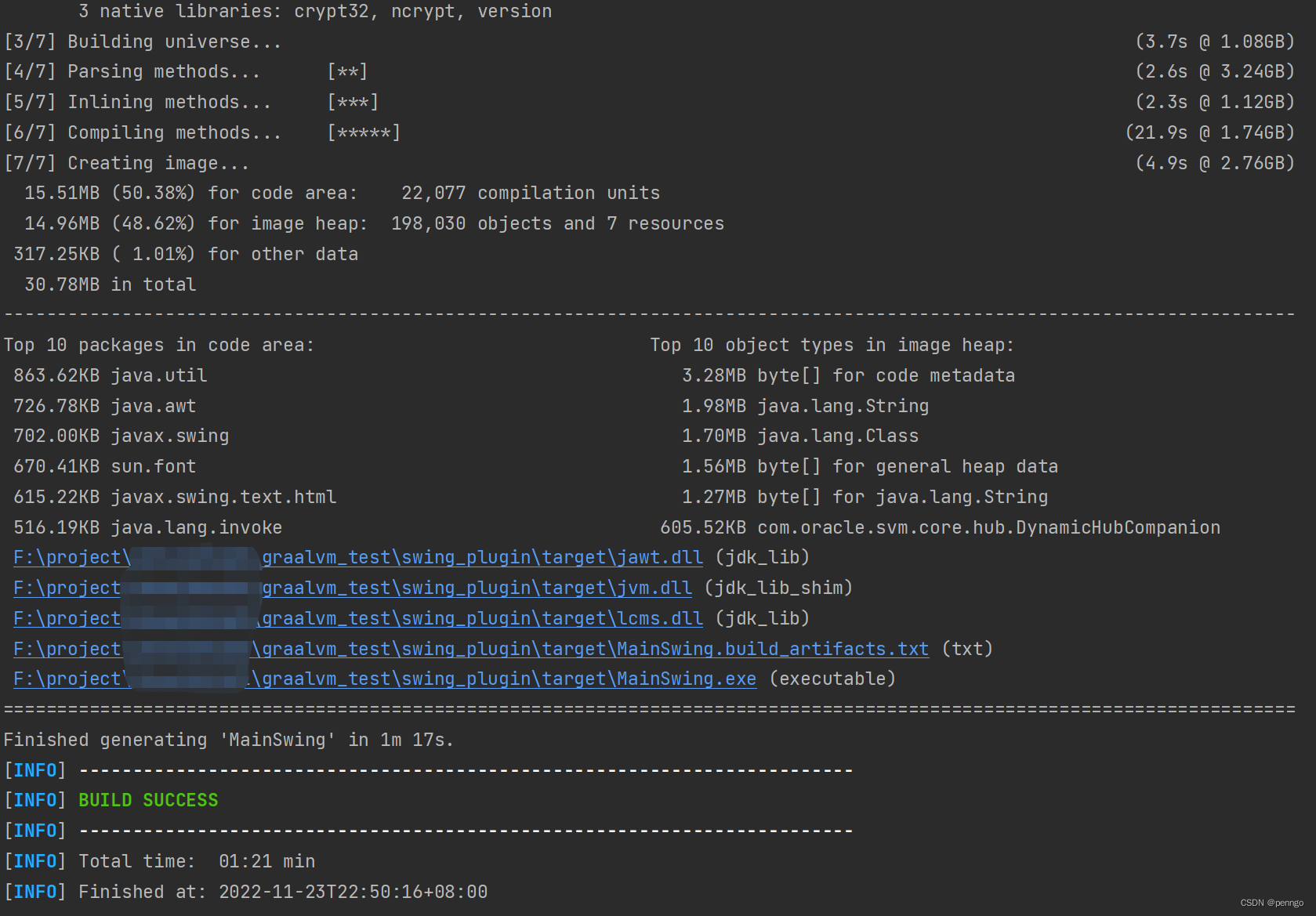Click the '(txt)' label after build_artifacts.txt
1316x916 pixels.
tap(967, 649)
